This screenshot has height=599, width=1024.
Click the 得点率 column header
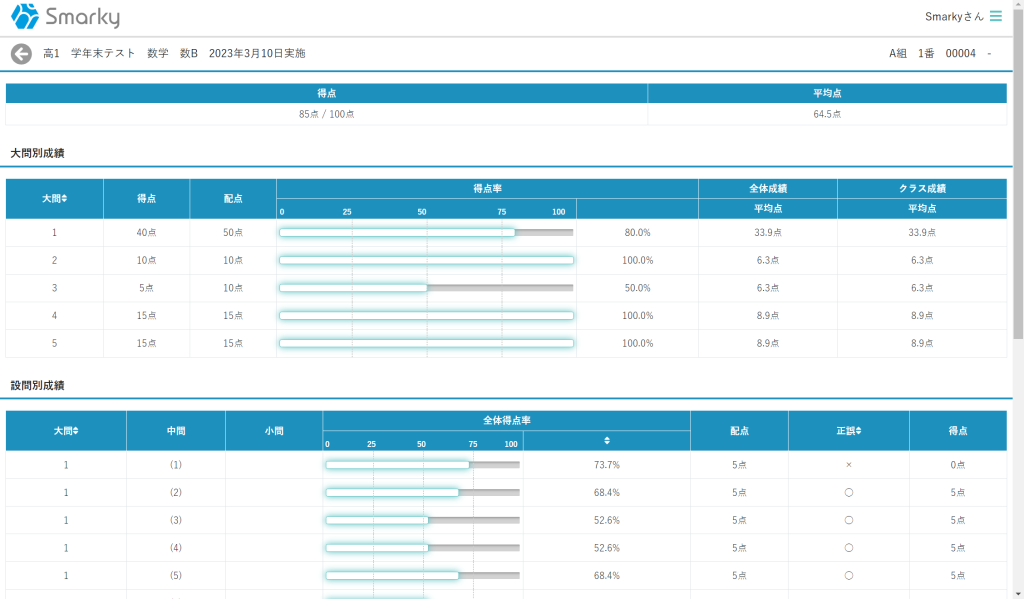[x=487, y=189]
